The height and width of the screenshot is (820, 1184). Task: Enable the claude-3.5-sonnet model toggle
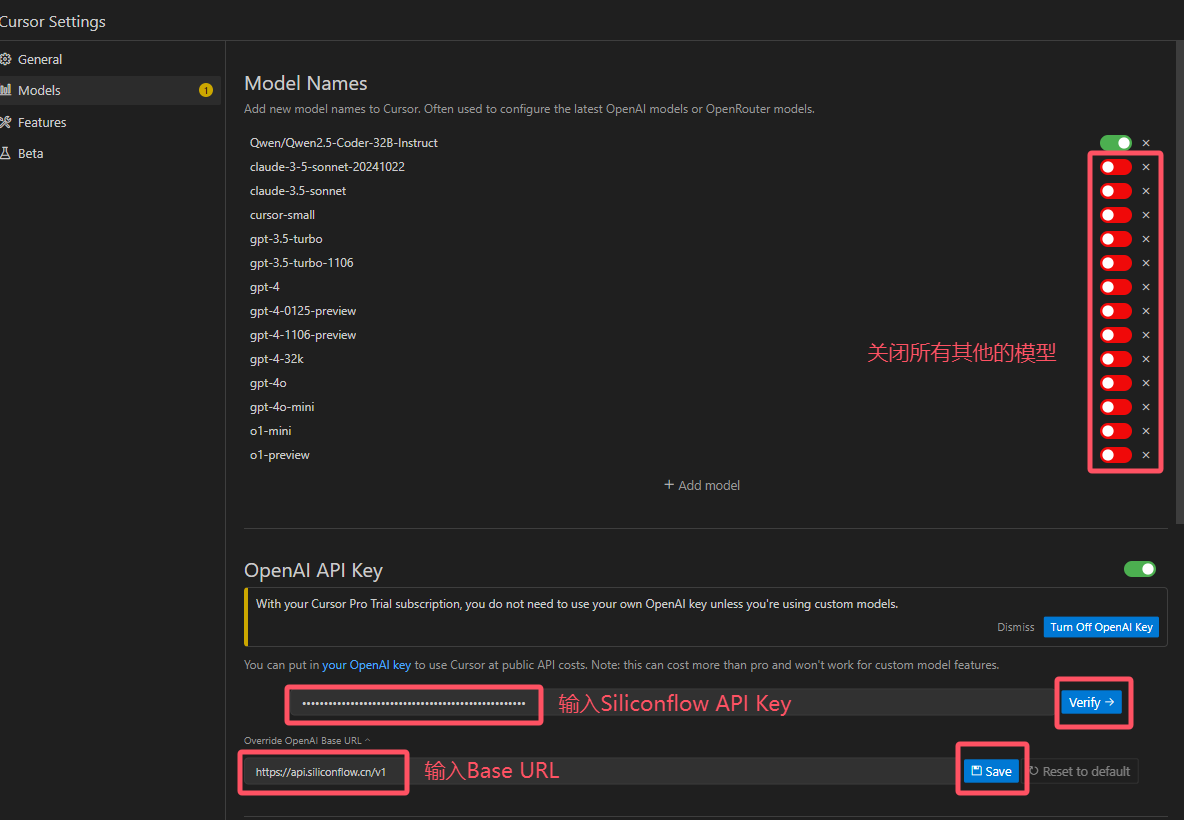(1115, 191)
